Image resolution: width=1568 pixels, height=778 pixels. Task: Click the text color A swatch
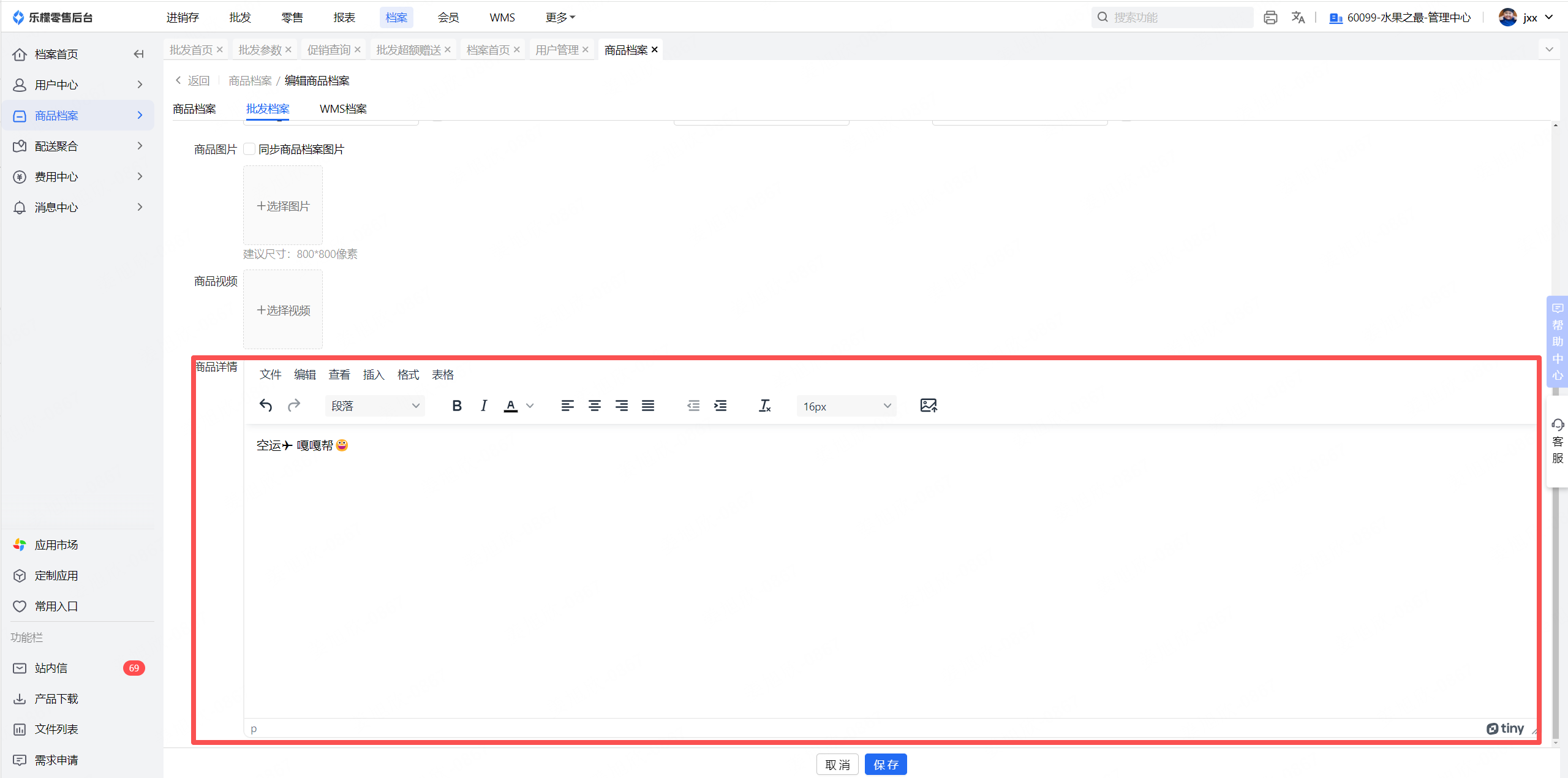(x=510, y=406)
